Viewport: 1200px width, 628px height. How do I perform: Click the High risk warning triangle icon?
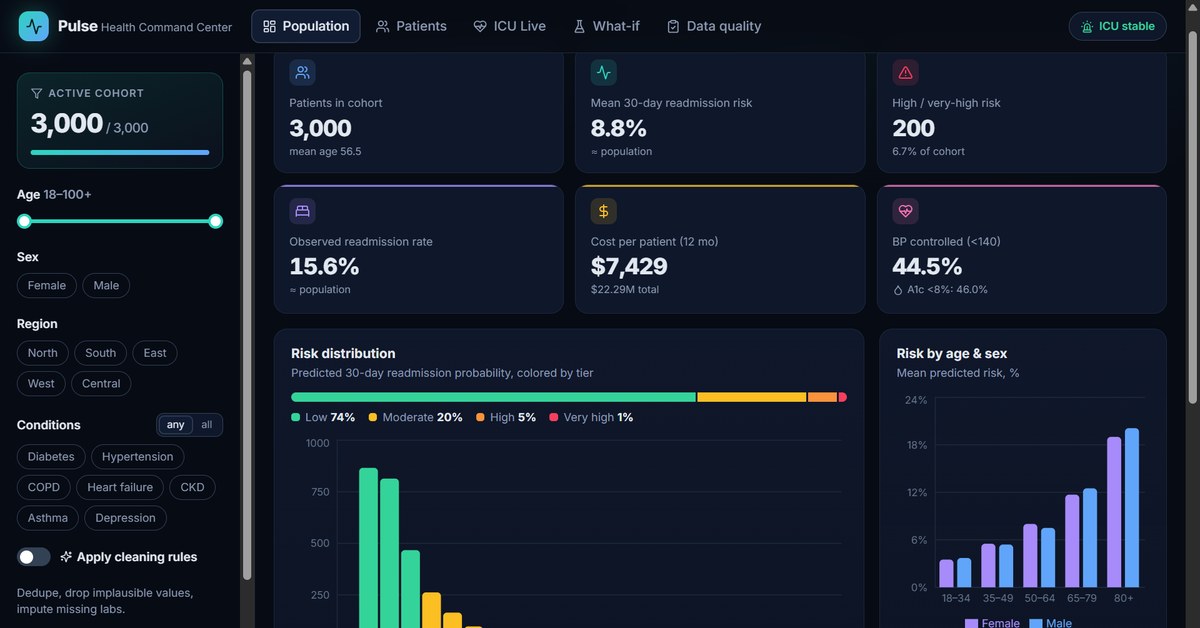[x=905, y=72]
